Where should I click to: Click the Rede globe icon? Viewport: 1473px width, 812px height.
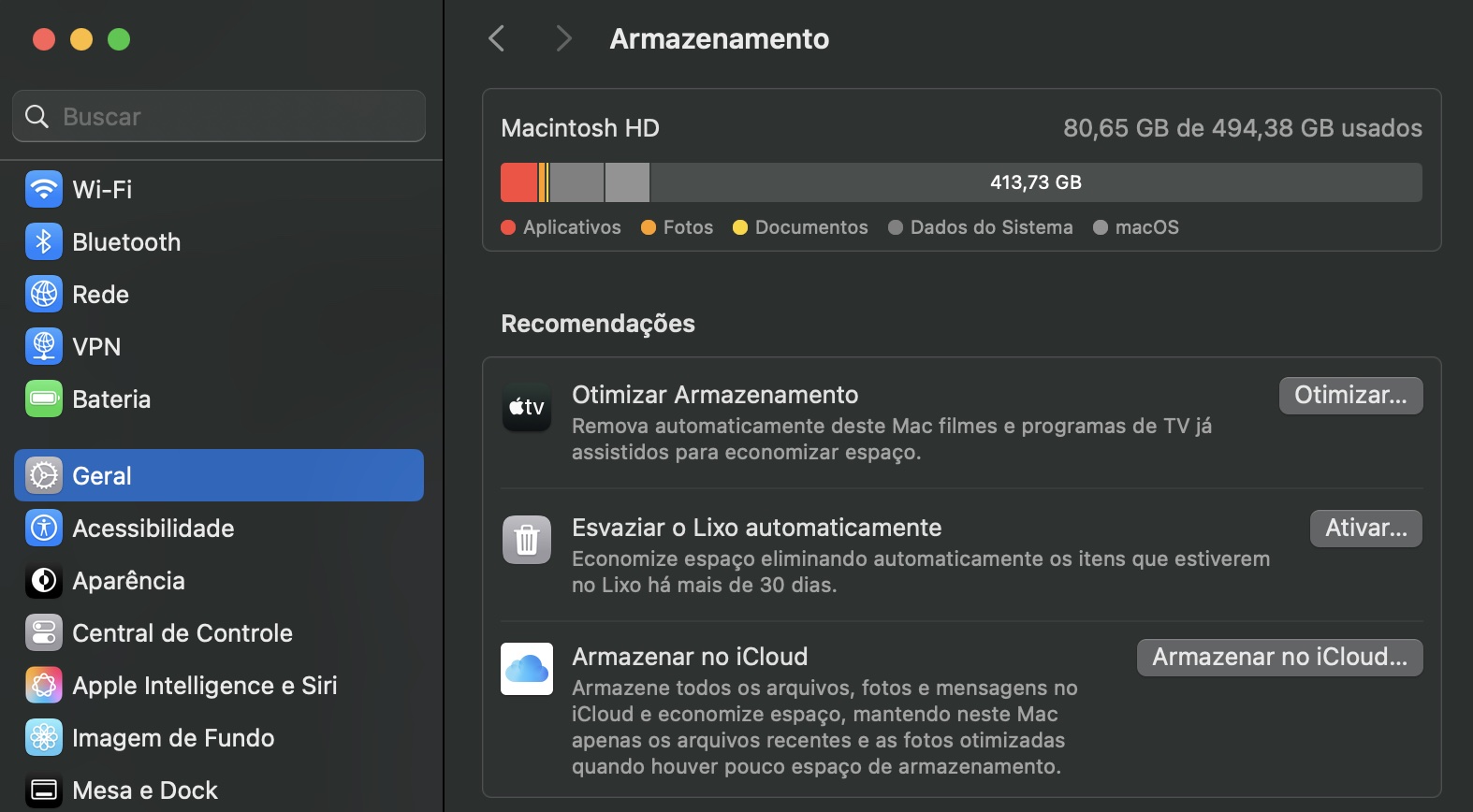pyautogui.click(x=44, y=294)
